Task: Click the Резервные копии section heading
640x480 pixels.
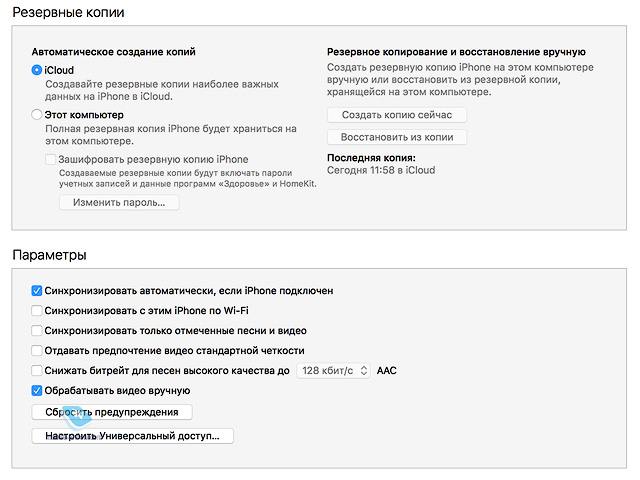Action: click(68, 13)
